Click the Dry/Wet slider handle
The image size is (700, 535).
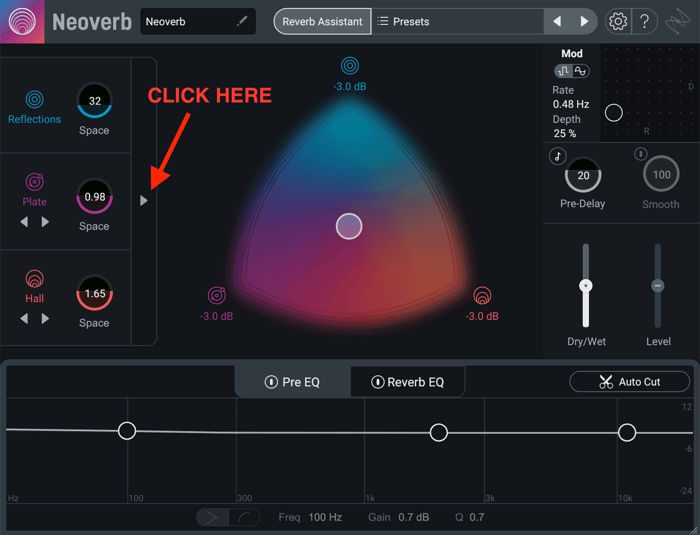tap(586, 286)
